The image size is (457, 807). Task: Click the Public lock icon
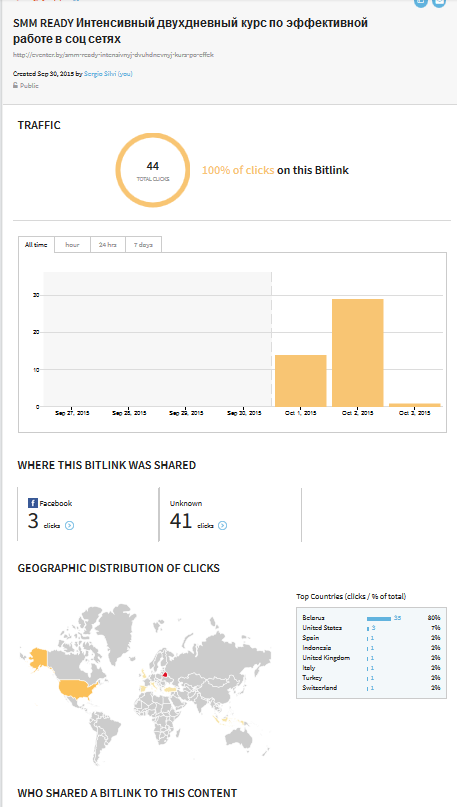15,85
